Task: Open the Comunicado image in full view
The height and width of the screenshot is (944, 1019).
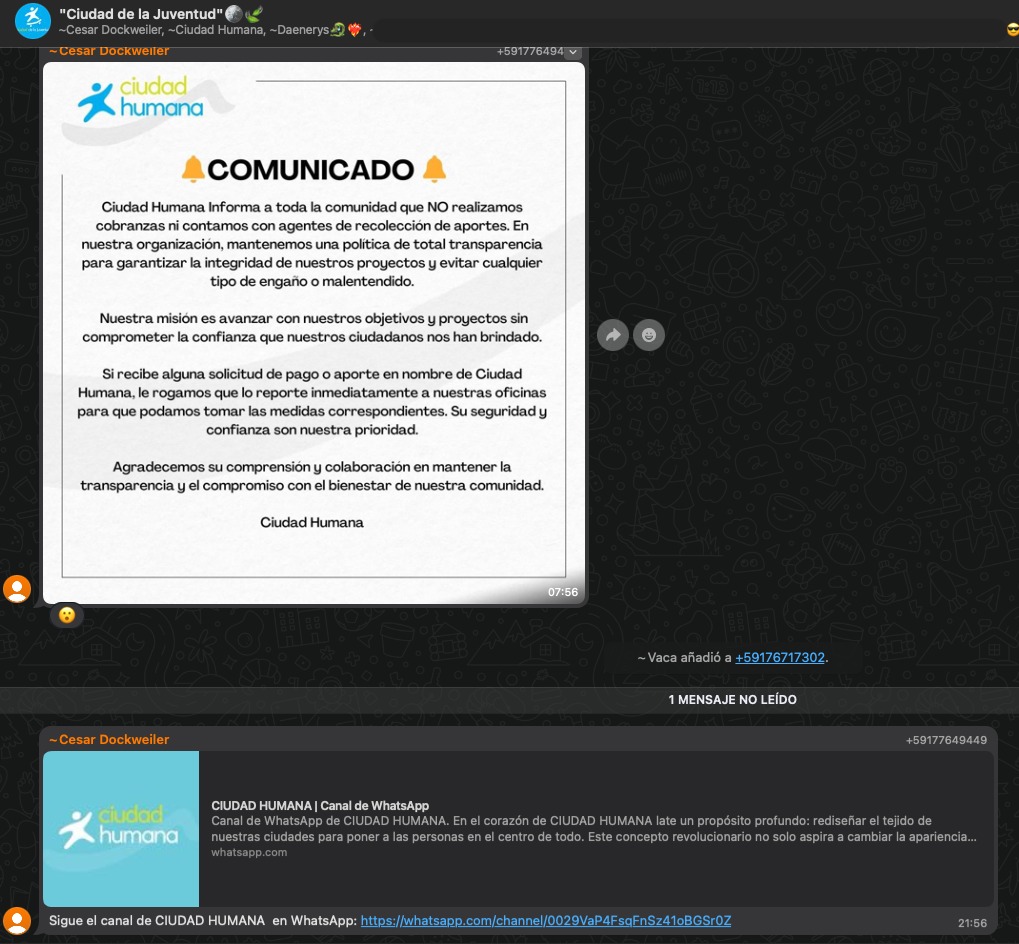Action: click(313, 330)
